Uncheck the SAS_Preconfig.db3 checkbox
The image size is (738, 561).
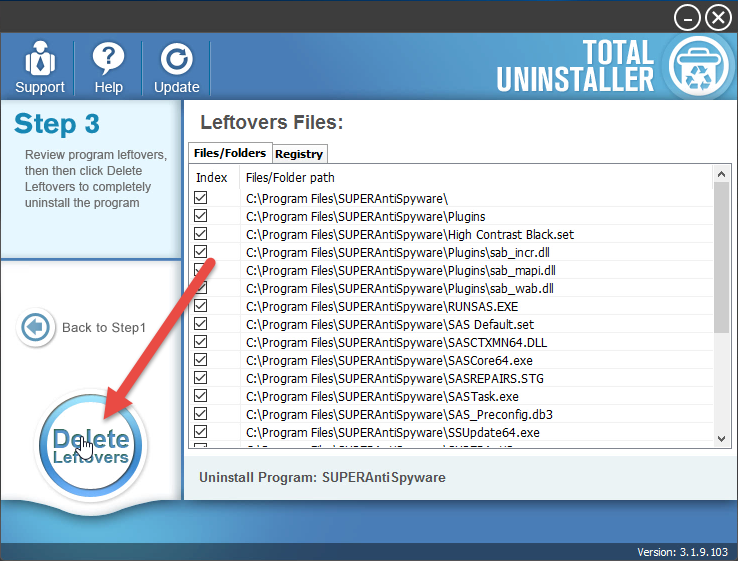[201, 414]
